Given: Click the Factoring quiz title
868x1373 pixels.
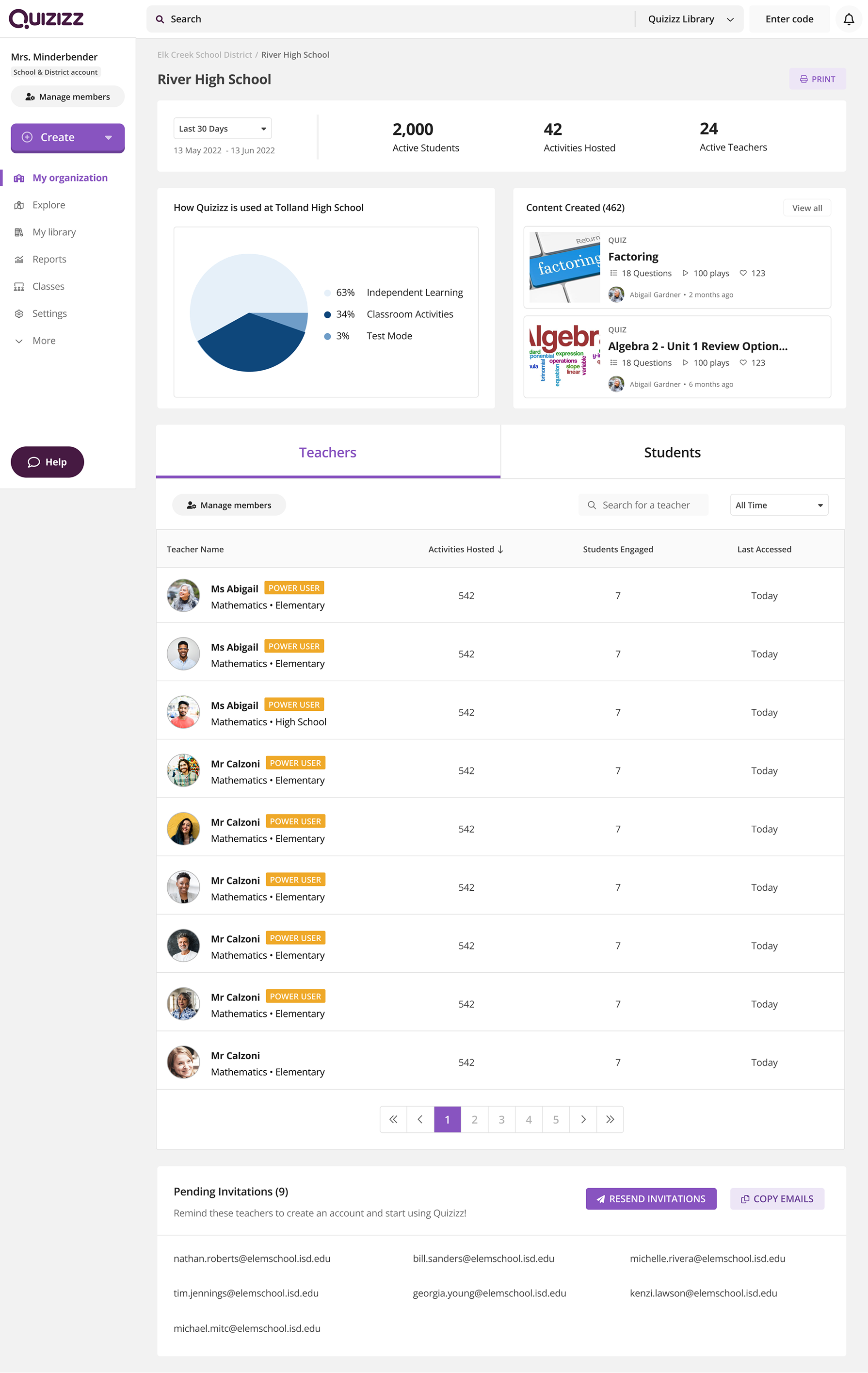Looking at the screenshot, I should coord(633,257).
